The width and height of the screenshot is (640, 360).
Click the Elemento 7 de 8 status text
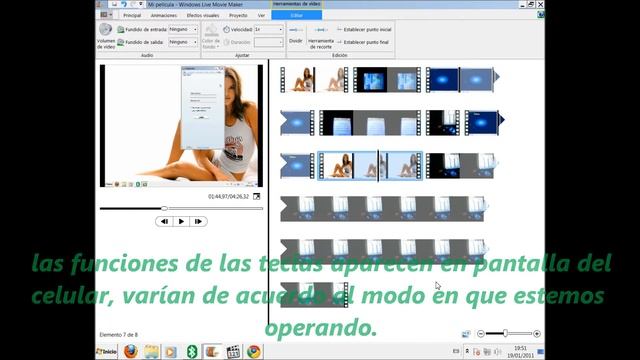coord(119,335)
